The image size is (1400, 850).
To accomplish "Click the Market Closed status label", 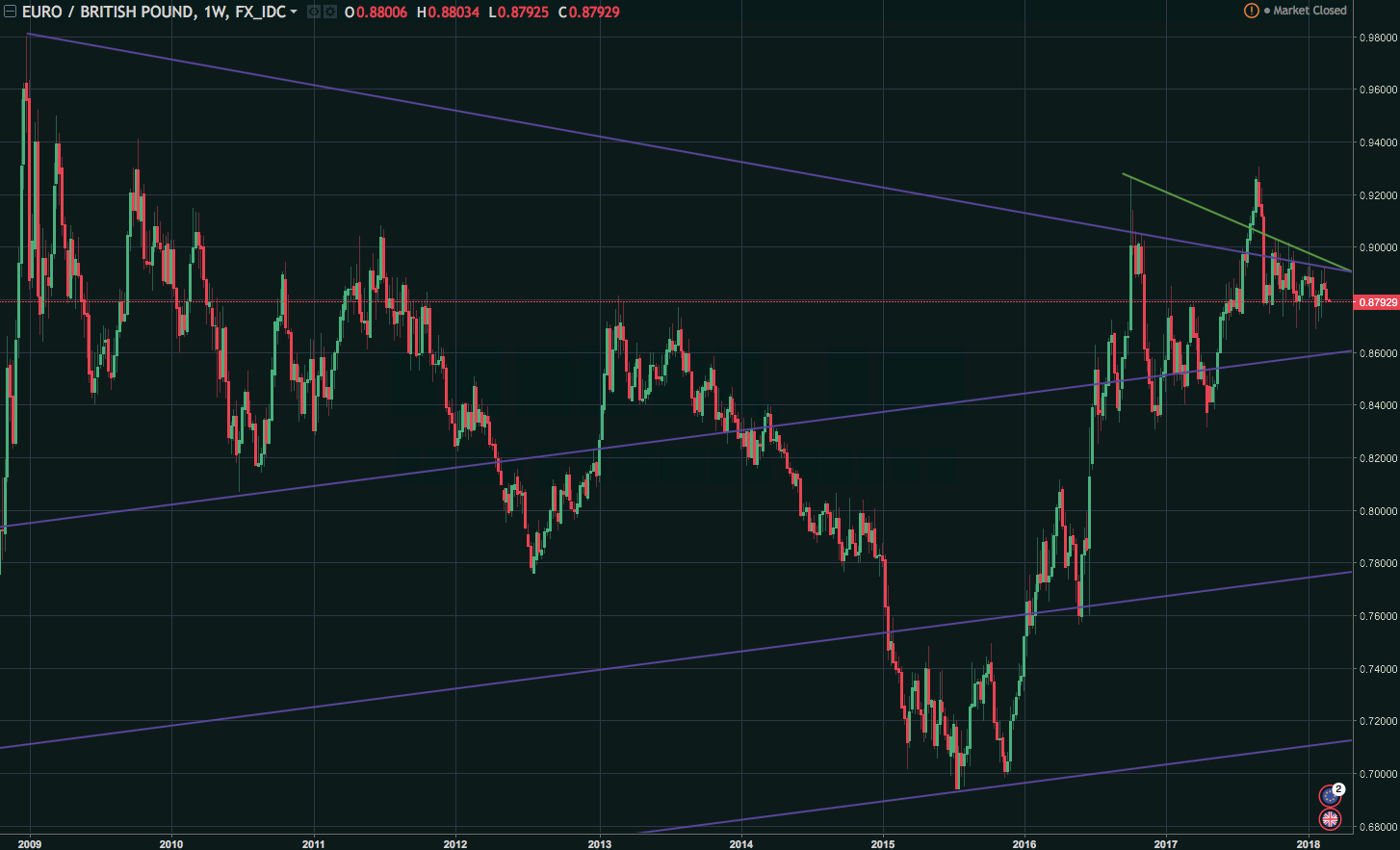I will [1309, 11].
